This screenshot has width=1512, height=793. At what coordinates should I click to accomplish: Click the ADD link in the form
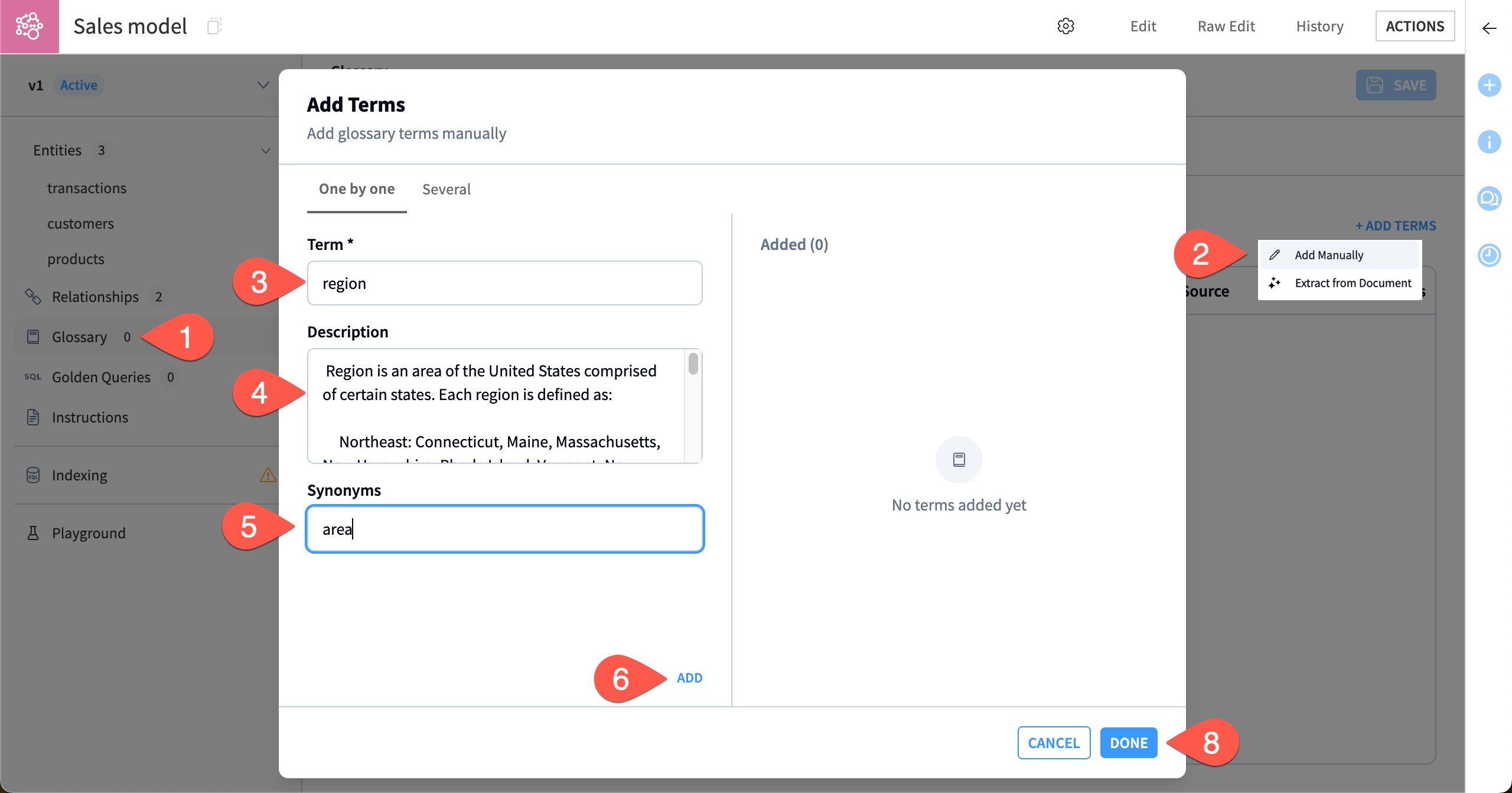click(689, 678)
